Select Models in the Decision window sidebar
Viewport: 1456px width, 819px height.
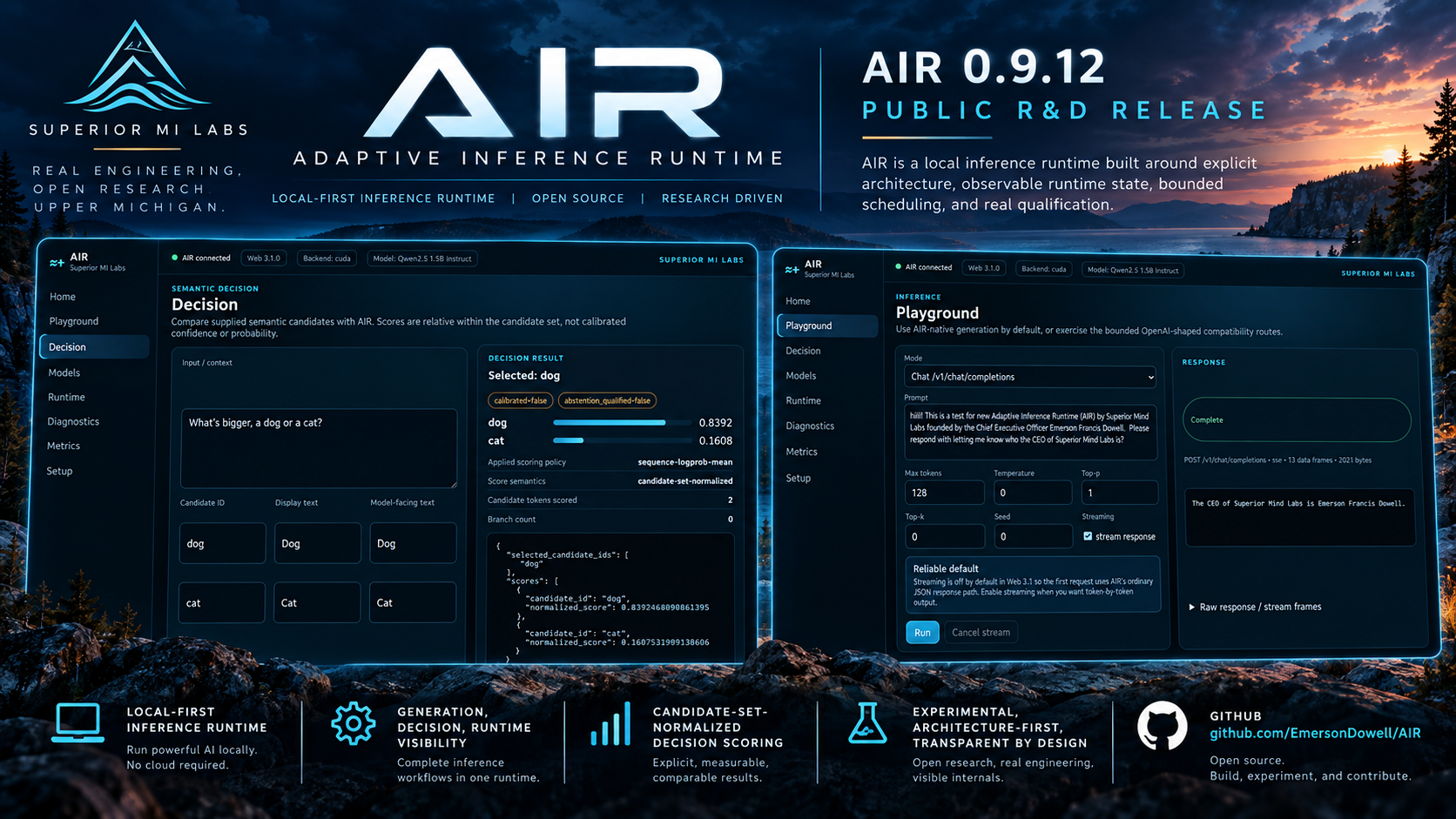64,373
